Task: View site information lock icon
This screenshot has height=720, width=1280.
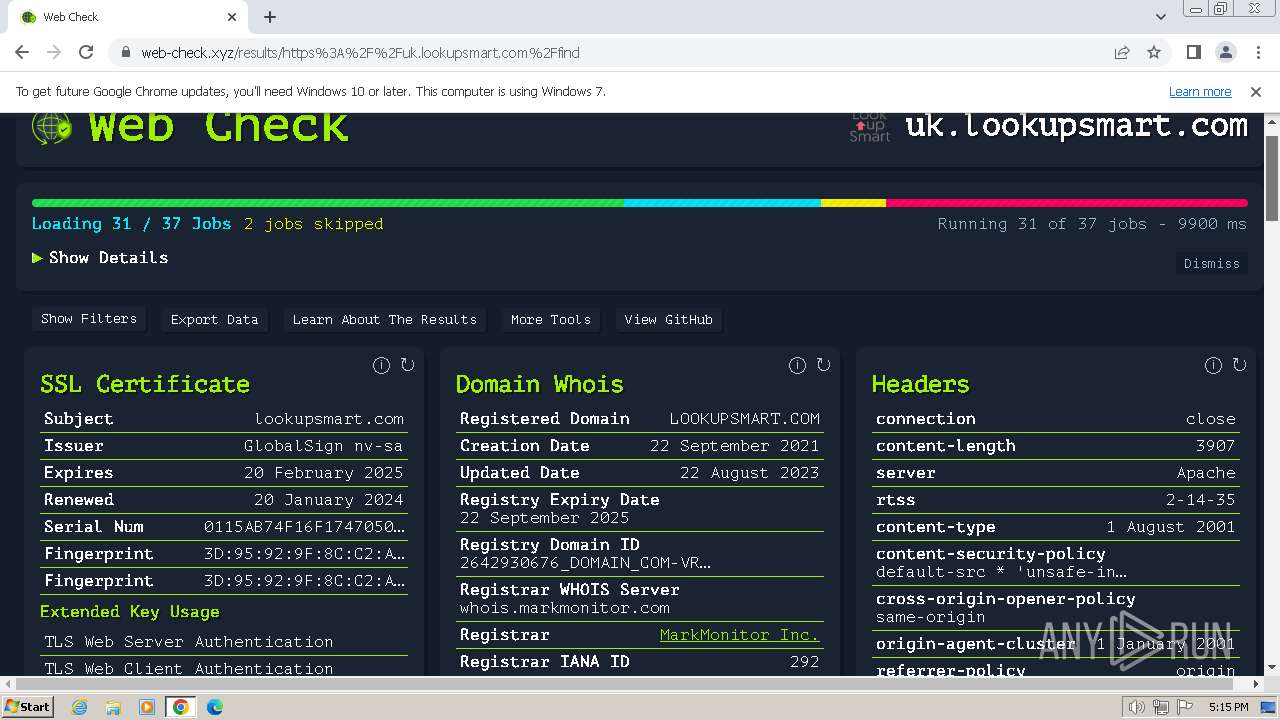Action: (x=125, y=52)
